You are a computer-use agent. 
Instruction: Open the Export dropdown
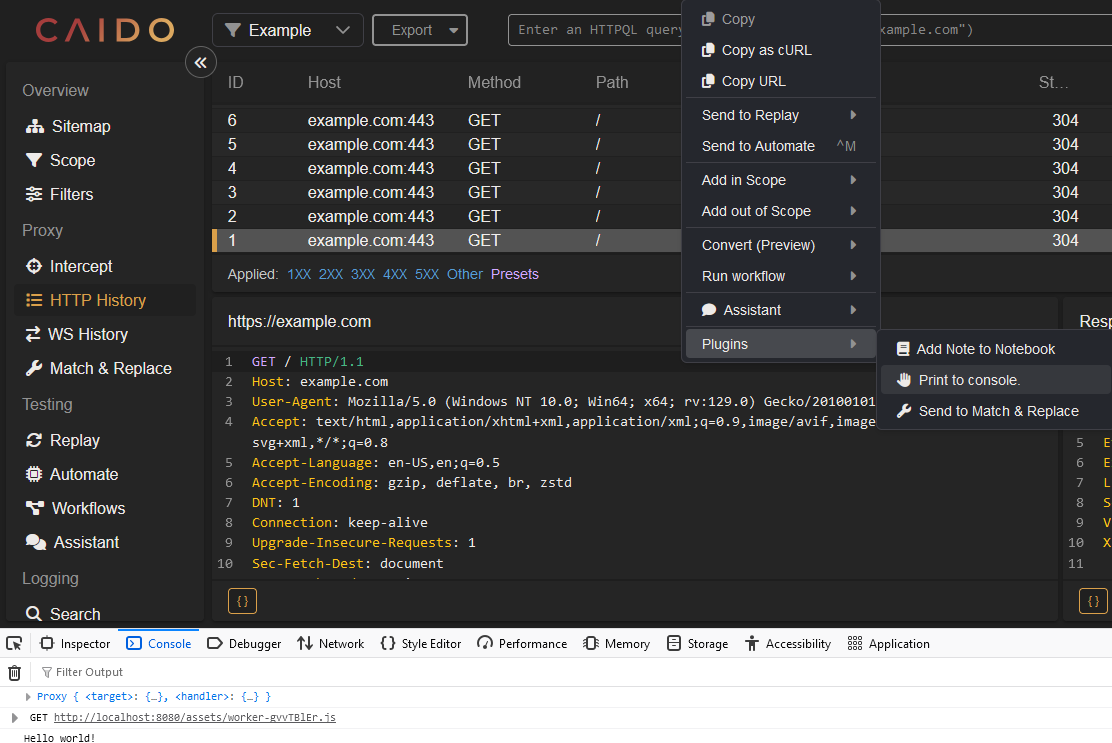(x=419, y=30)
